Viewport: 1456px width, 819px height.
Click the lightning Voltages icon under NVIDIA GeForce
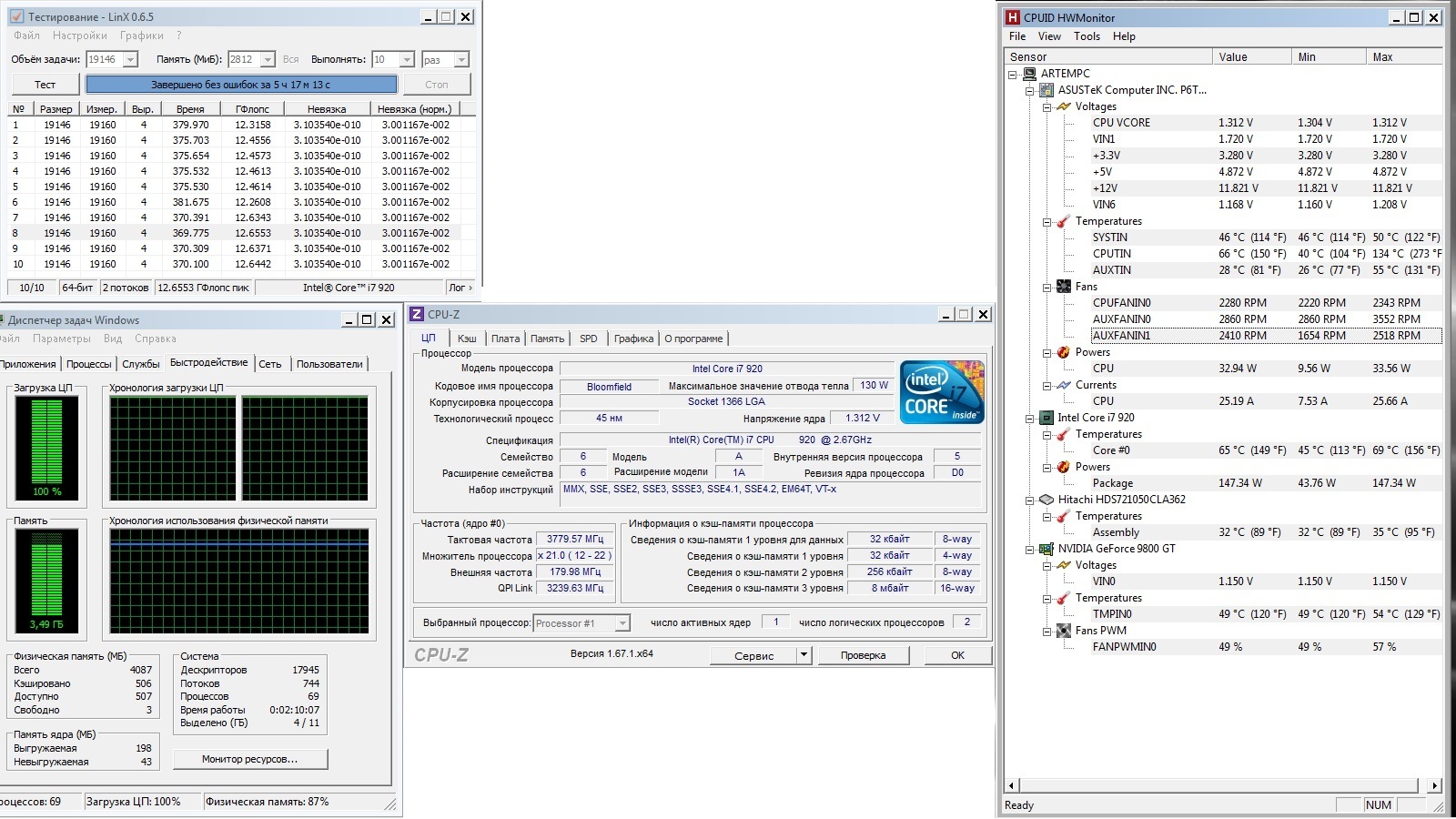(x=1063, y=565)
